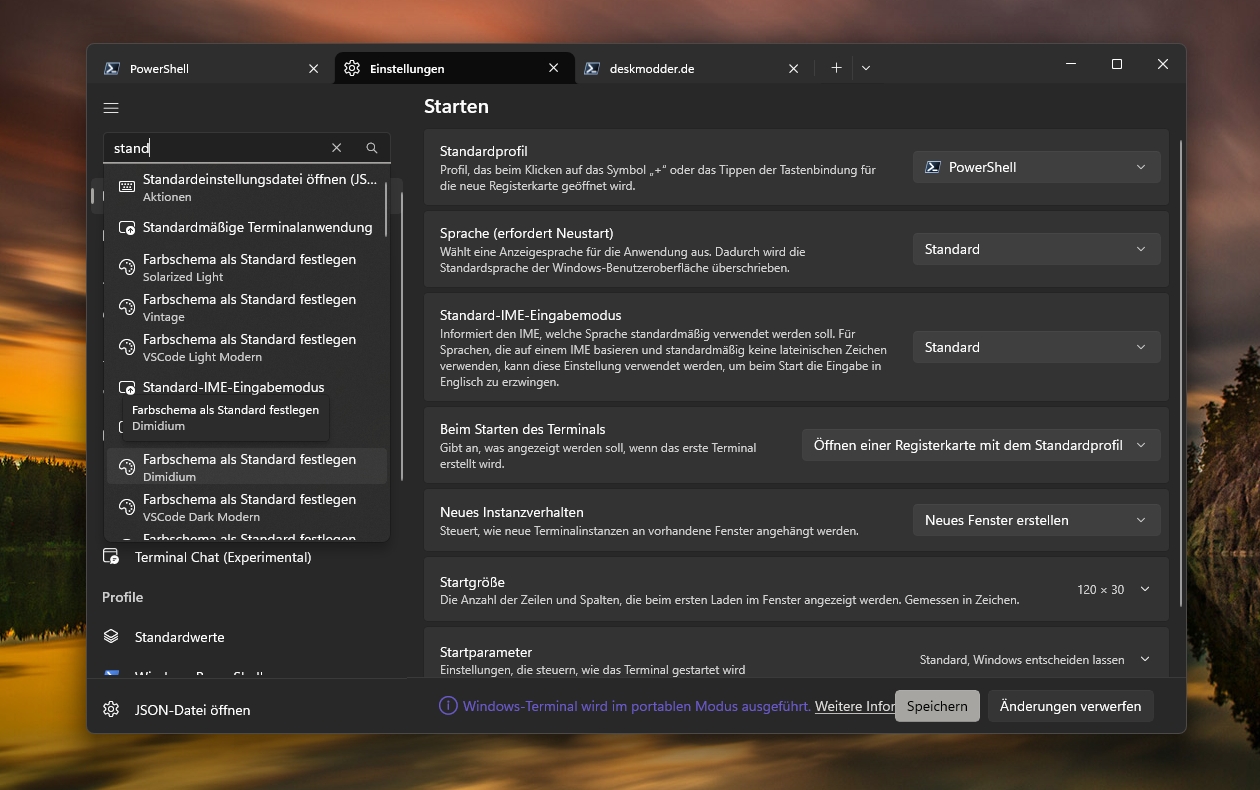Screen dimensions: 1260x790
Task: Click Änderungen verwerfen button
Action: click(x=1070, y=706)
